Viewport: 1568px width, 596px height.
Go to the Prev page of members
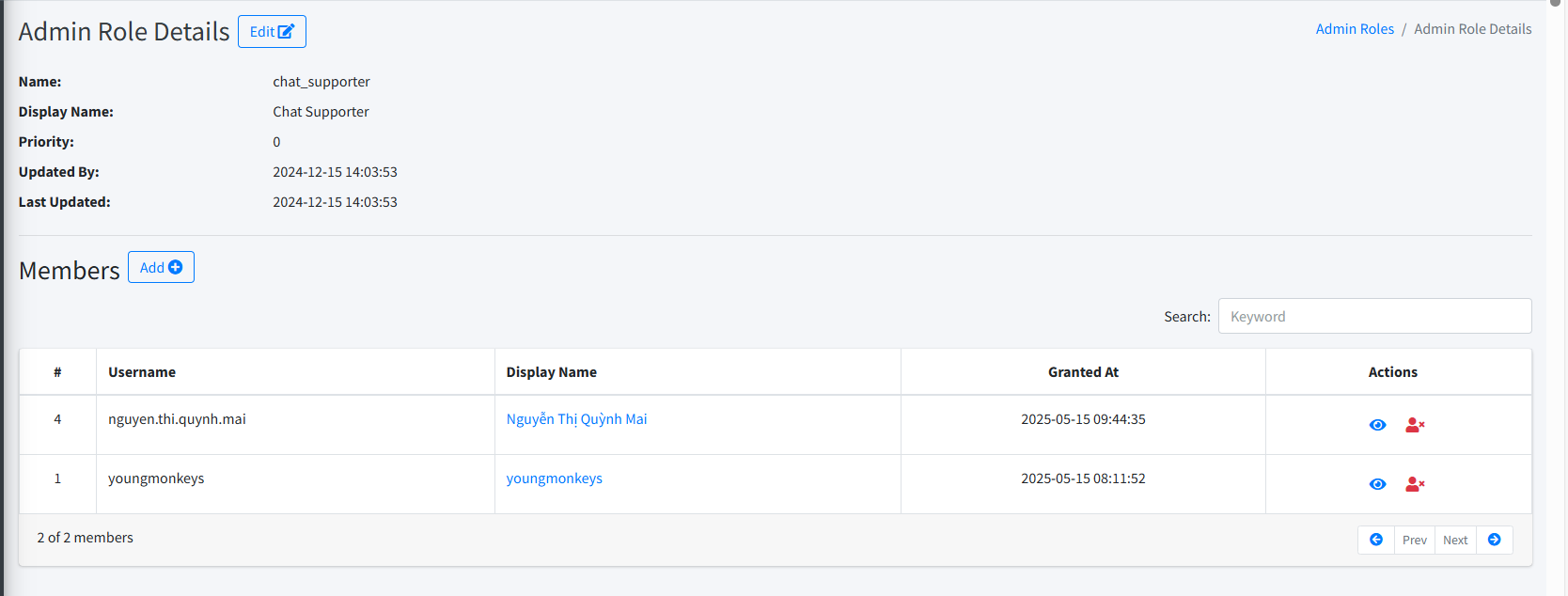(1414, 540)
